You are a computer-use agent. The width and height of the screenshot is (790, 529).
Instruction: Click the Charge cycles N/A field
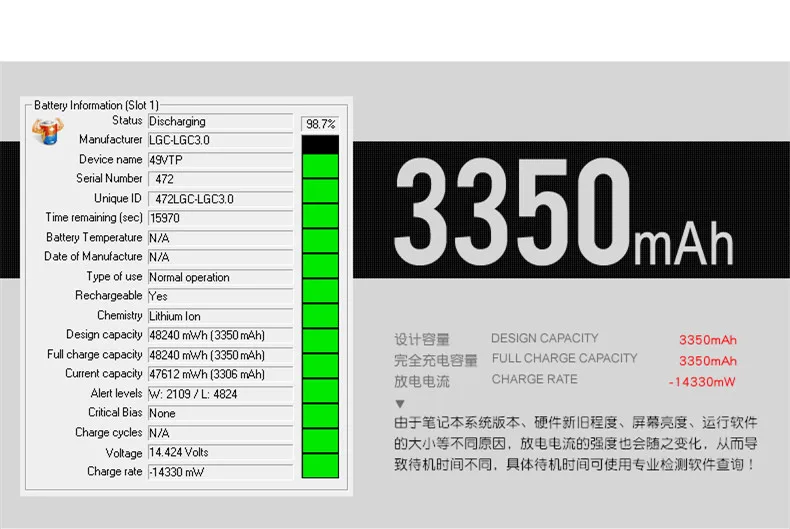pos(220,433)
